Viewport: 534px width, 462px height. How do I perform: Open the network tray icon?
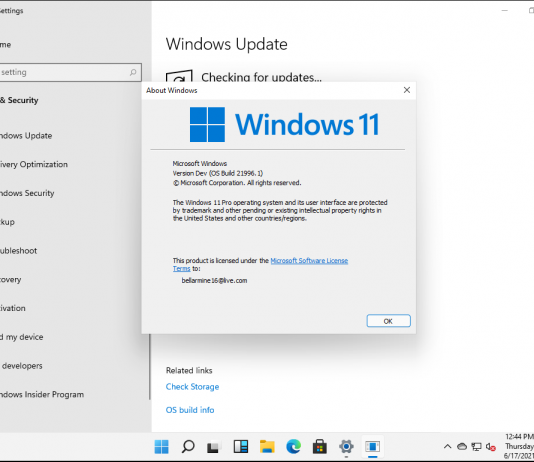(476, 447)
